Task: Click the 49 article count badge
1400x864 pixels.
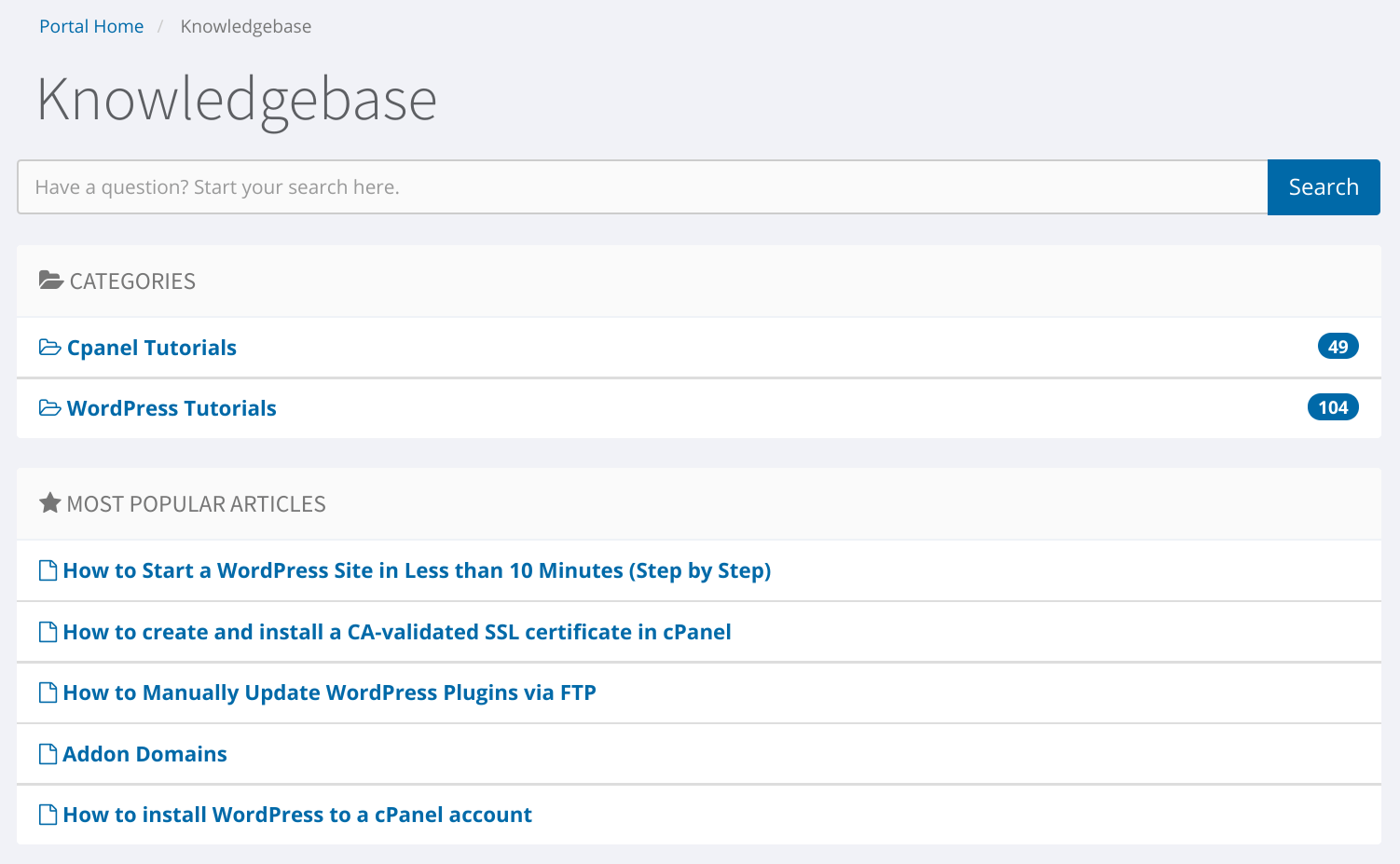Action: coord(1338,347)
